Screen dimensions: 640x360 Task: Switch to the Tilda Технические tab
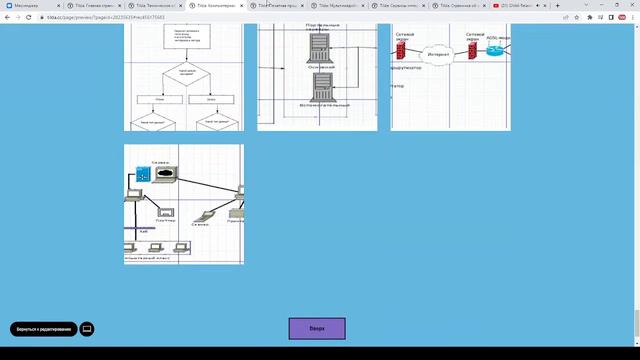click(156, 6)
